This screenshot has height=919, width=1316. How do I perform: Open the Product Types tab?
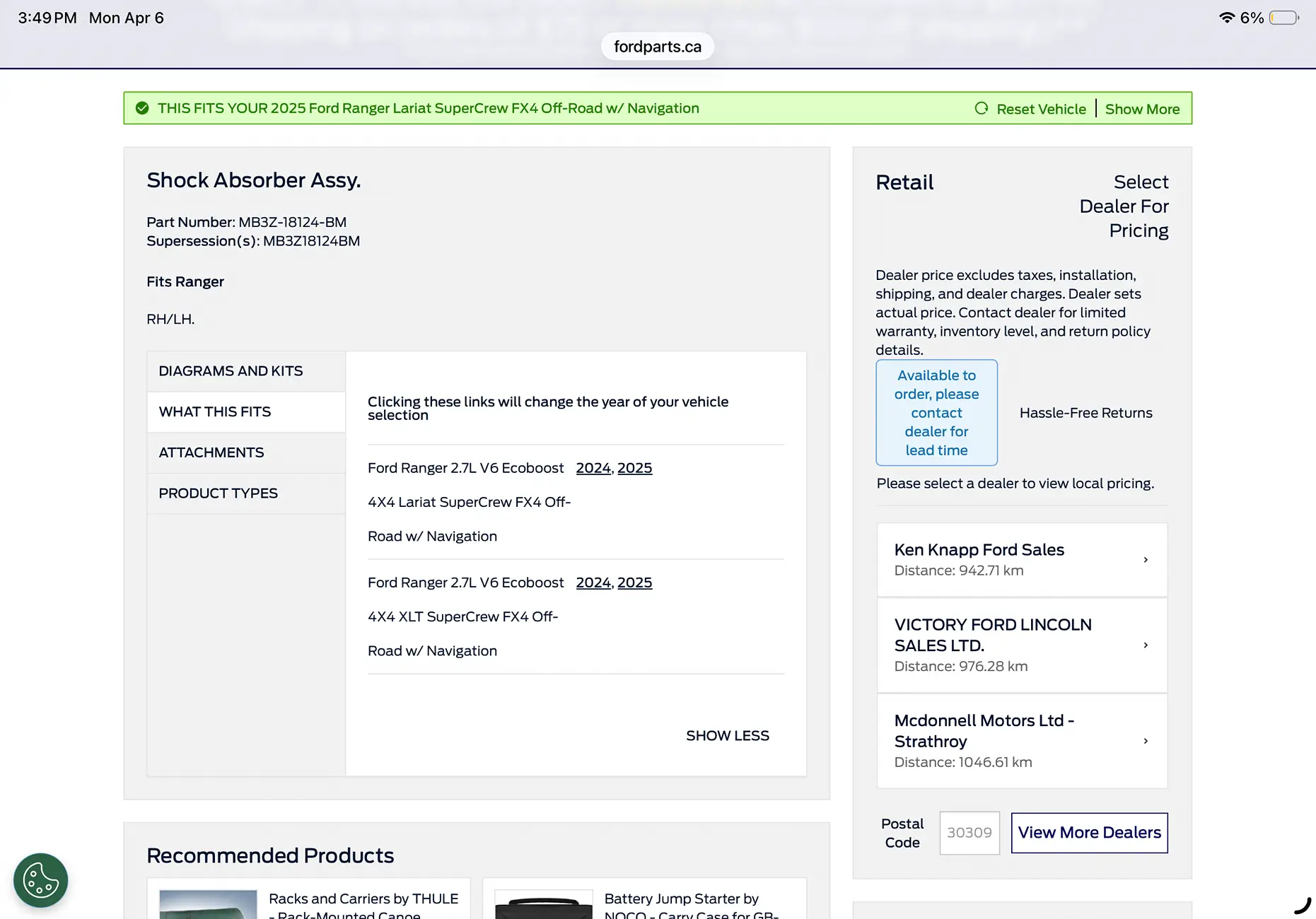[246, 493]
